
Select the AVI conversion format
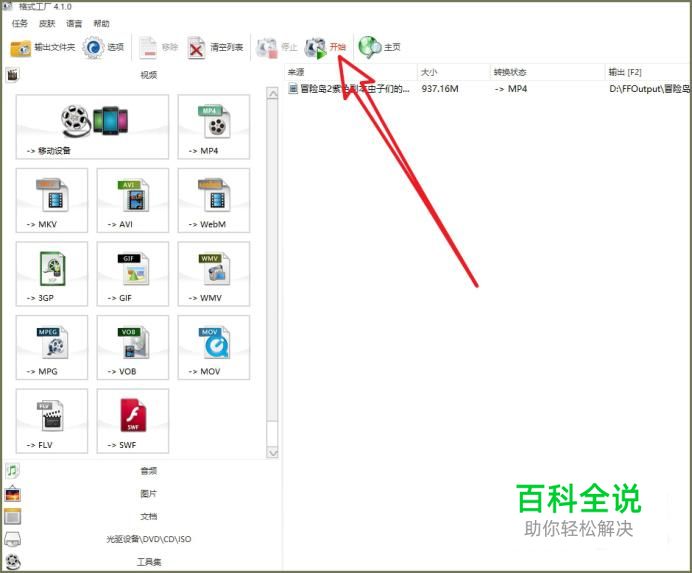coord(133,200)
